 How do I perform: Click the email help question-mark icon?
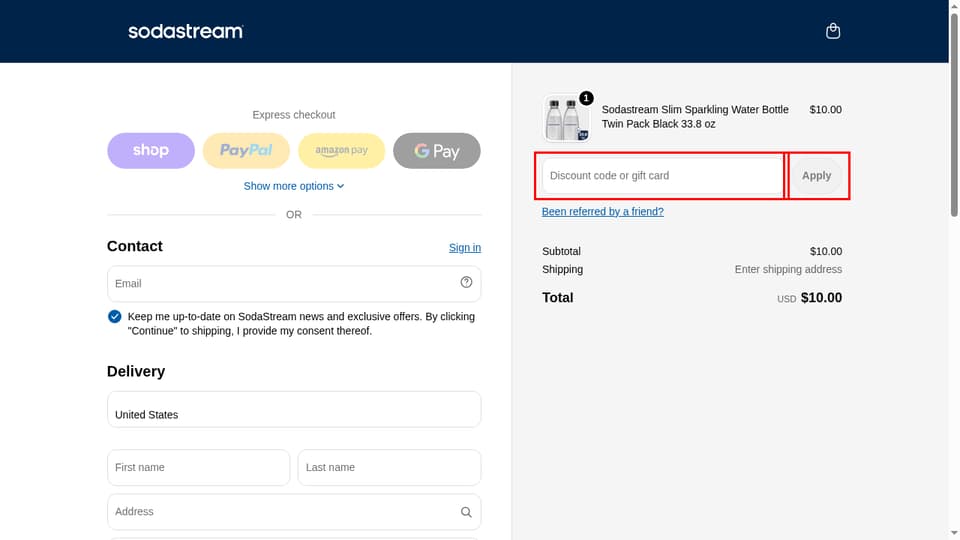click(466, 282)
